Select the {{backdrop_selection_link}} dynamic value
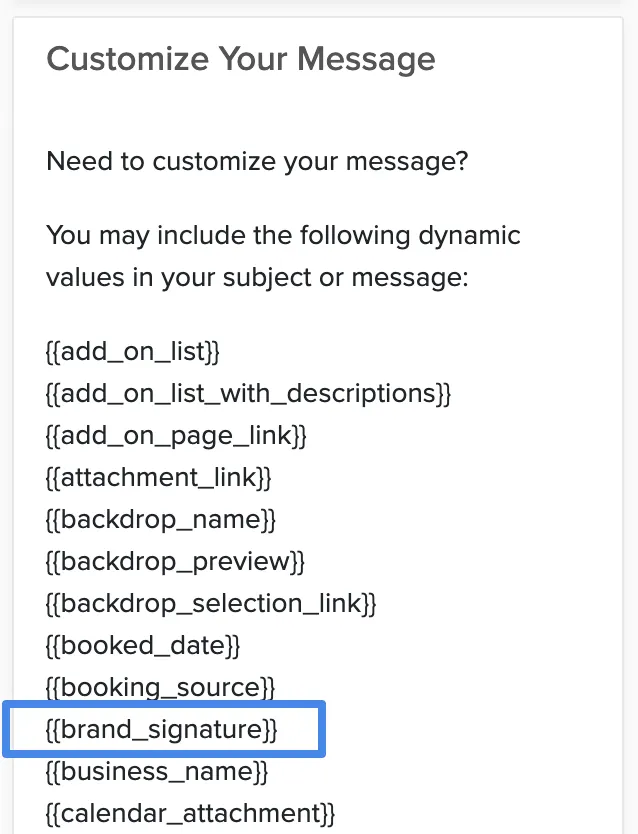This screenshot has width=638, height=834. tap(211, 604)
